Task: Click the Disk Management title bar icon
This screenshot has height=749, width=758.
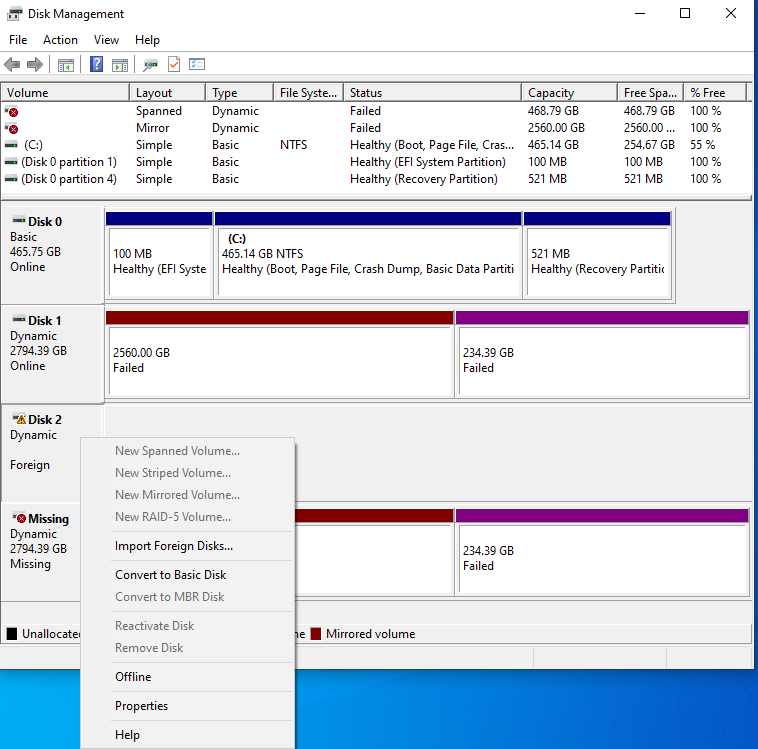Action: click(x=15, y=14)
